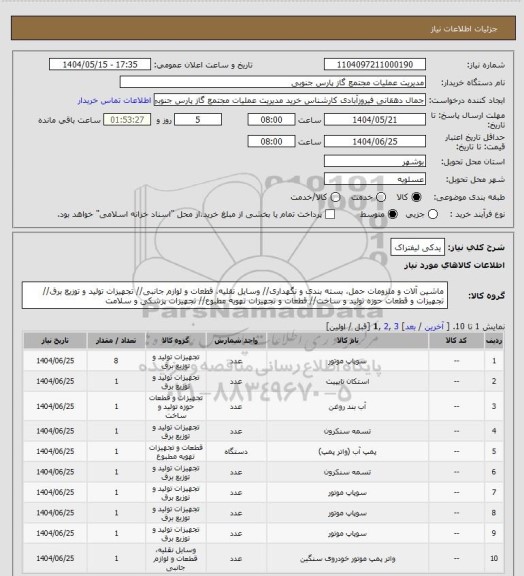This screenshot has height=576, width=524.
Task: Click the گروه کالا column header
Action: [176, 341]
